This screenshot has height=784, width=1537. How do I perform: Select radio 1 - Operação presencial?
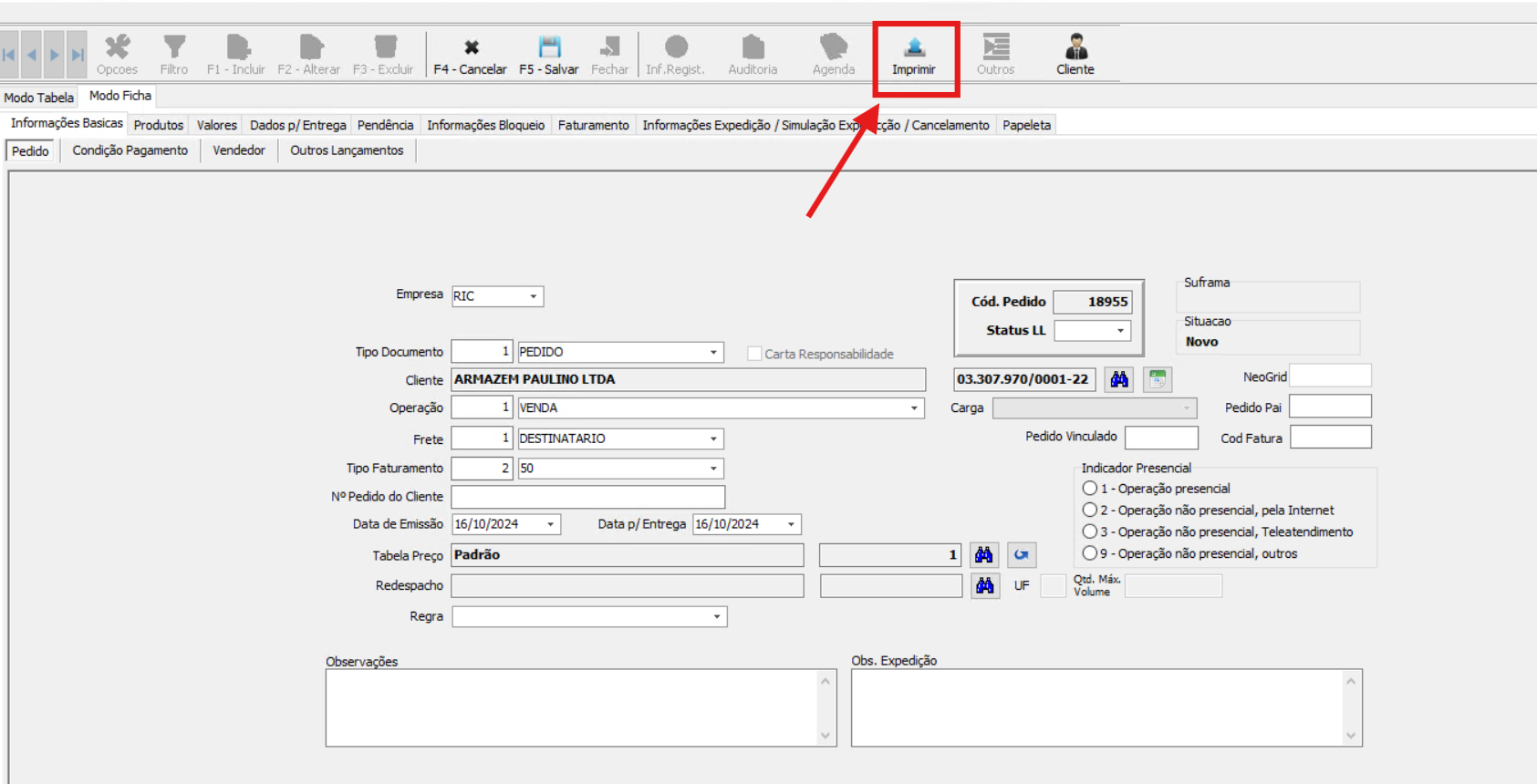[x=1090, y=489]
